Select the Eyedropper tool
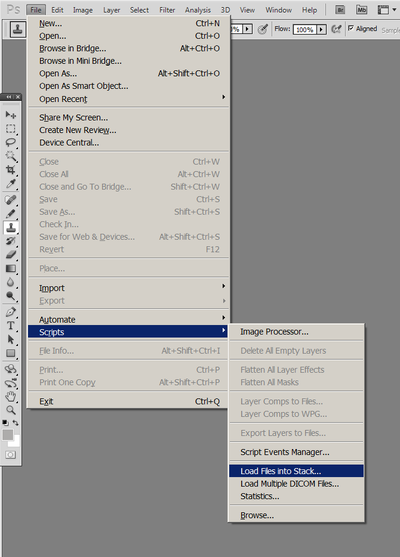400x557 pixels. pos(11,184)
